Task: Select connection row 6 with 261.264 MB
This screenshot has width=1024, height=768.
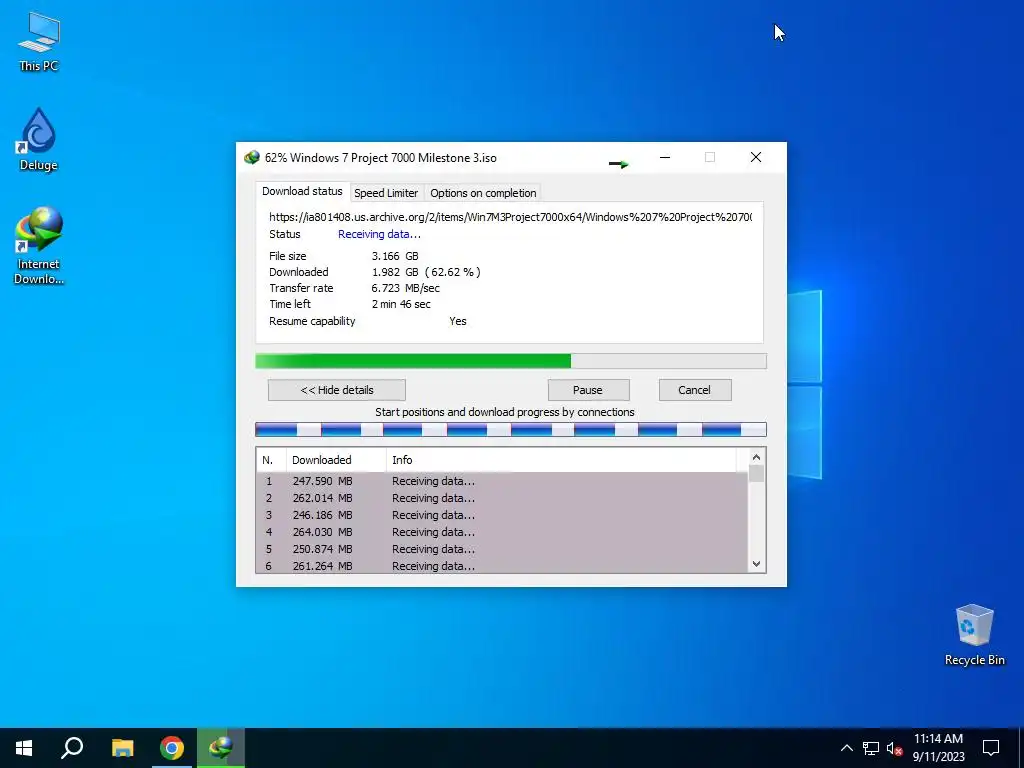Action: (502, 566)
